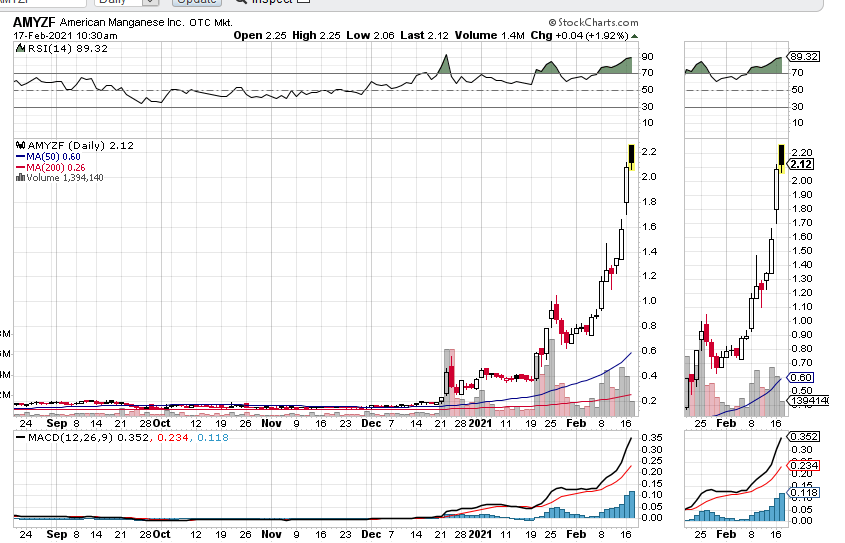Click the timestamp 17-Feb-2021 10:30am
The height and width of the screenshot is (543, 845).
coord(65,36)
